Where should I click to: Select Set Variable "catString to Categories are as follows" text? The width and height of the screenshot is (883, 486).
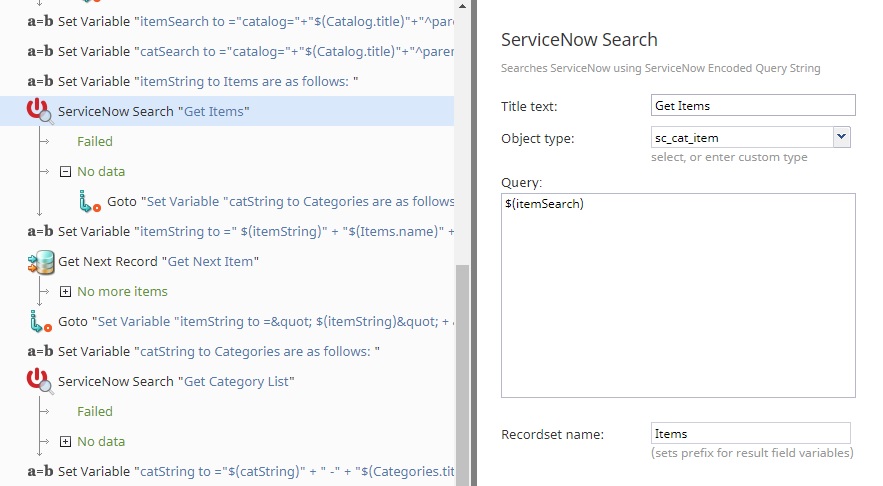coord(219,351)
